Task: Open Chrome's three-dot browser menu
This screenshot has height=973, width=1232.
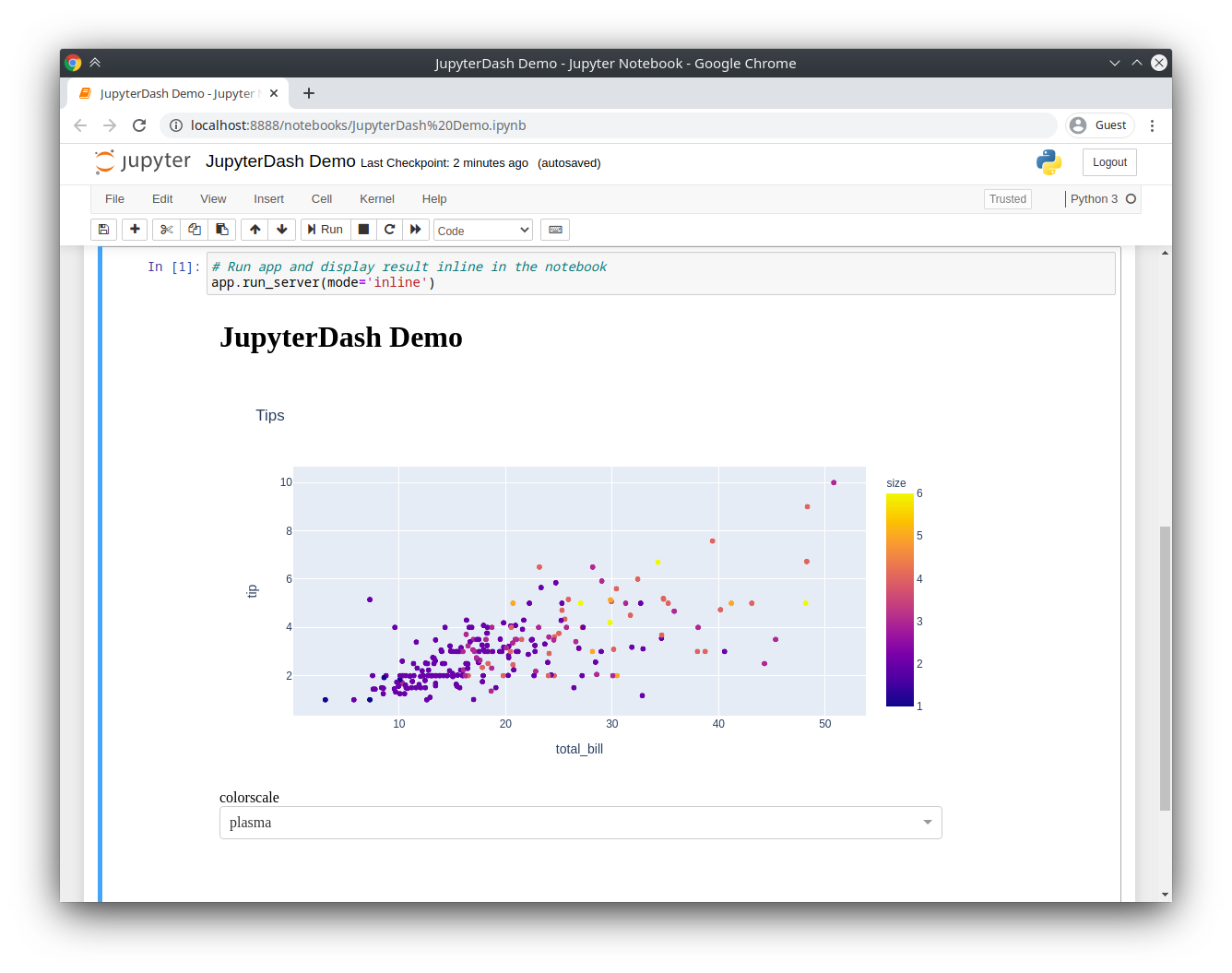Action: pos(1152,125)
